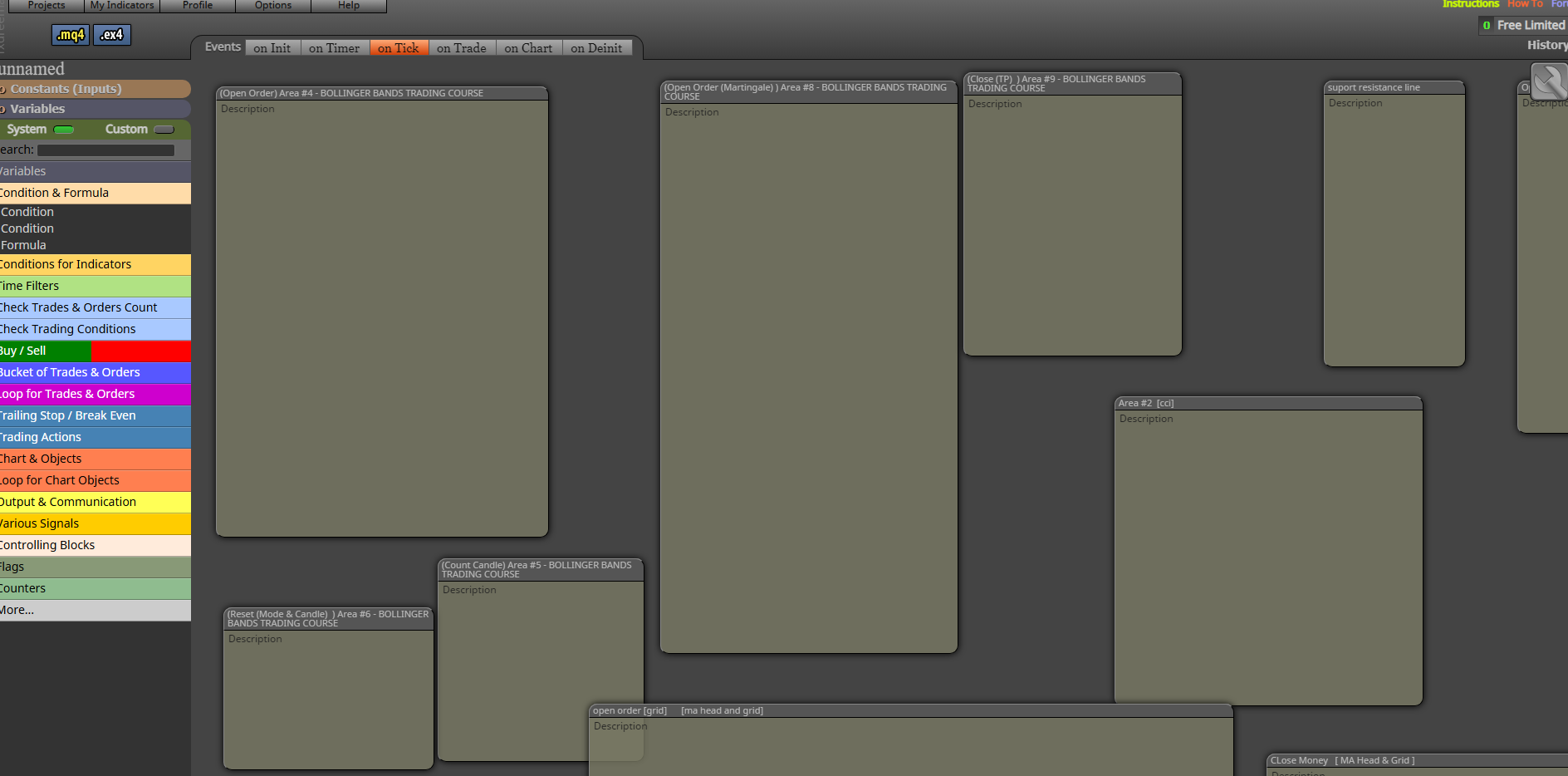This screenshot has height=776, width=1568.
Task: Export project as .mq4 file
Action: coord(71,35)
